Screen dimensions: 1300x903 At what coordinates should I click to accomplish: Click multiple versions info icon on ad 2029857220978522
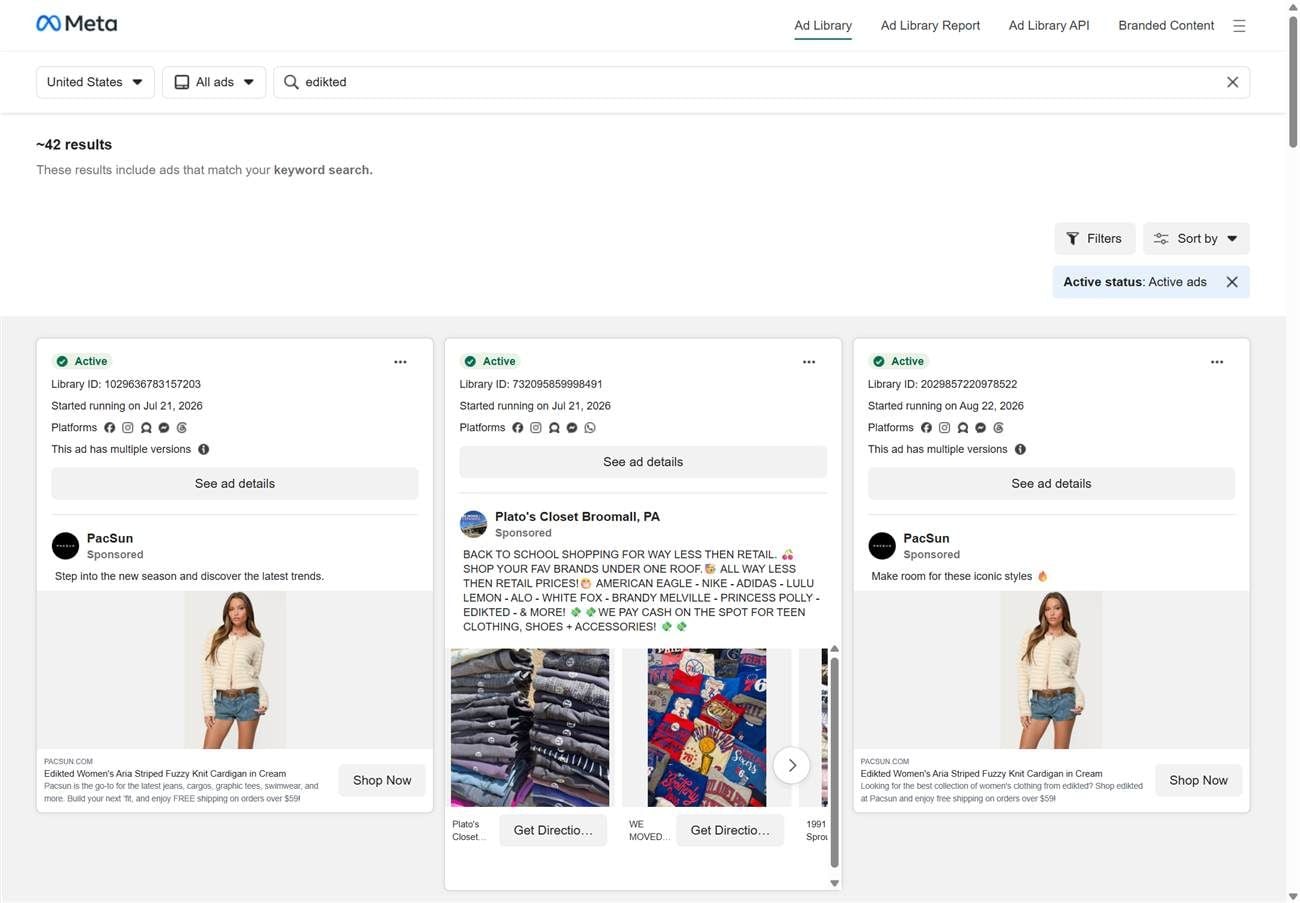pyautogui.click(x=1020, y=450)
